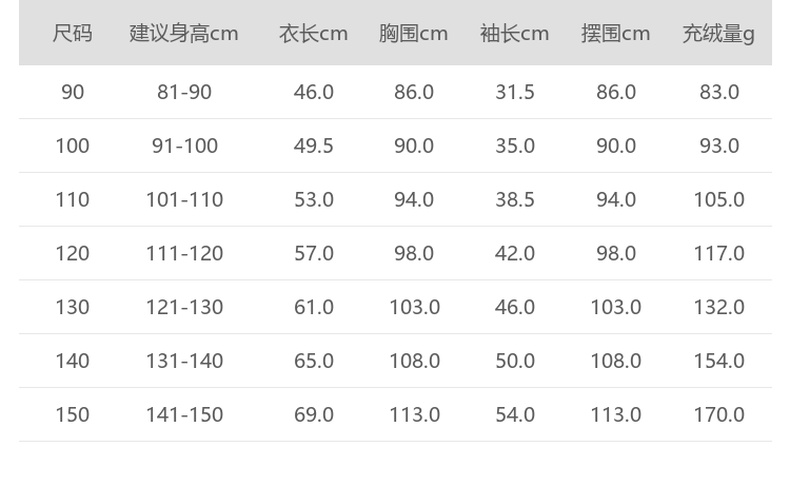
Task: Click the 83.0 down fill weight cell
Action: pyautogui.click(x=718, y=92)
